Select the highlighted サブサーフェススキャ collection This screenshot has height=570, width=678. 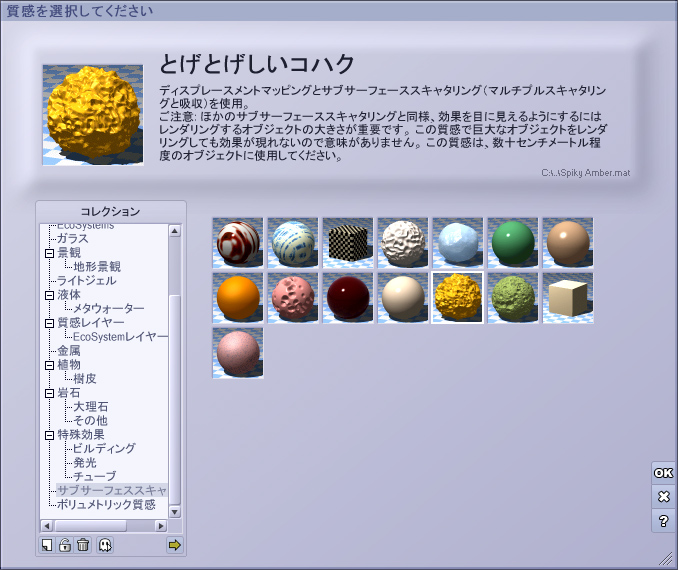[x=112, y=490]
